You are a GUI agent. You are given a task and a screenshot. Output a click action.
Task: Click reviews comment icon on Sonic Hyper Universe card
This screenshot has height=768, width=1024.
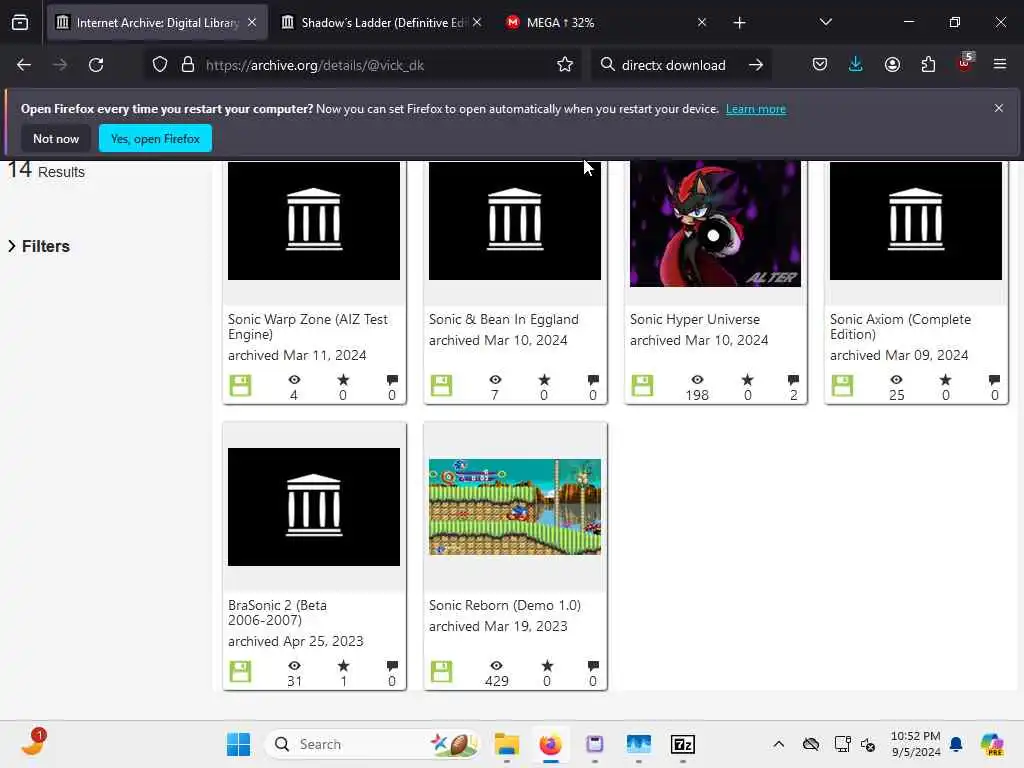click(793, 380)
